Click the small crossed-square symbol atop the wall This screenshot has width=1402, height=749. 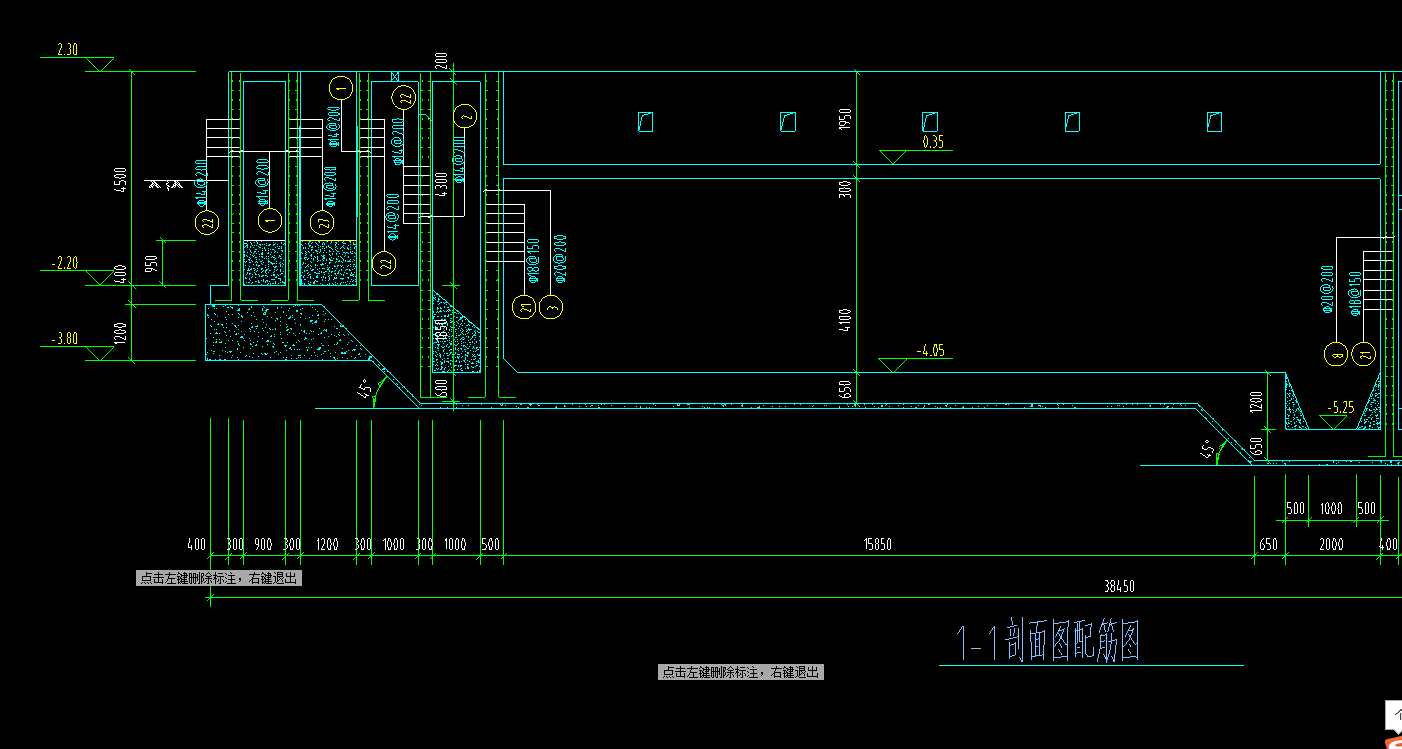point(396,76)
